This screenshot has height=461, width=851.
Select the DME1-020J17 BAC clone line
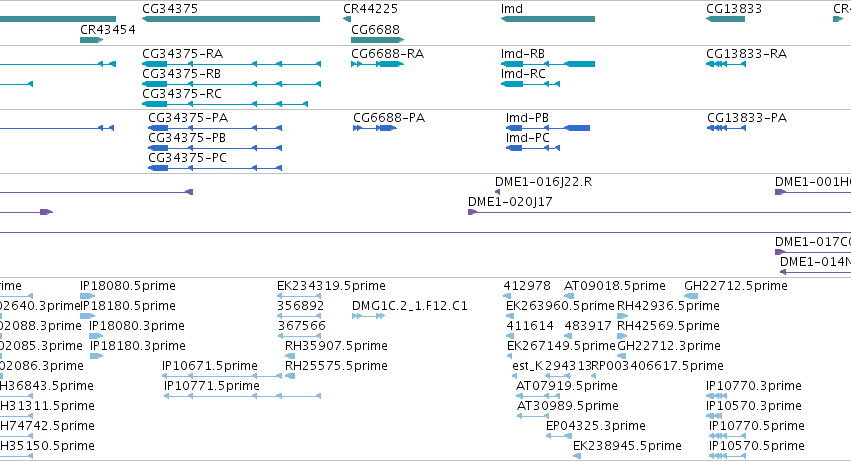click(x=659, y=212)
